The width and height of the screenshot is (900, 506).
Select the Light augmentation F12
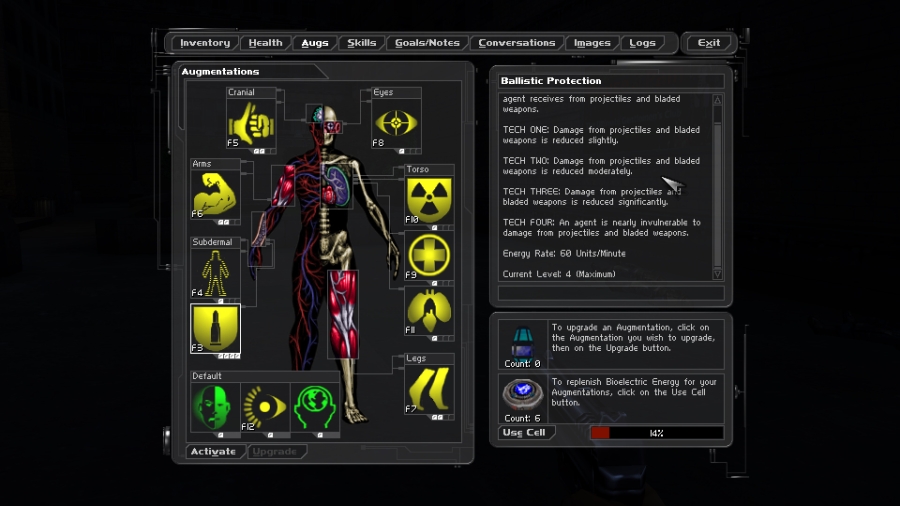click(x=265, y=407)
